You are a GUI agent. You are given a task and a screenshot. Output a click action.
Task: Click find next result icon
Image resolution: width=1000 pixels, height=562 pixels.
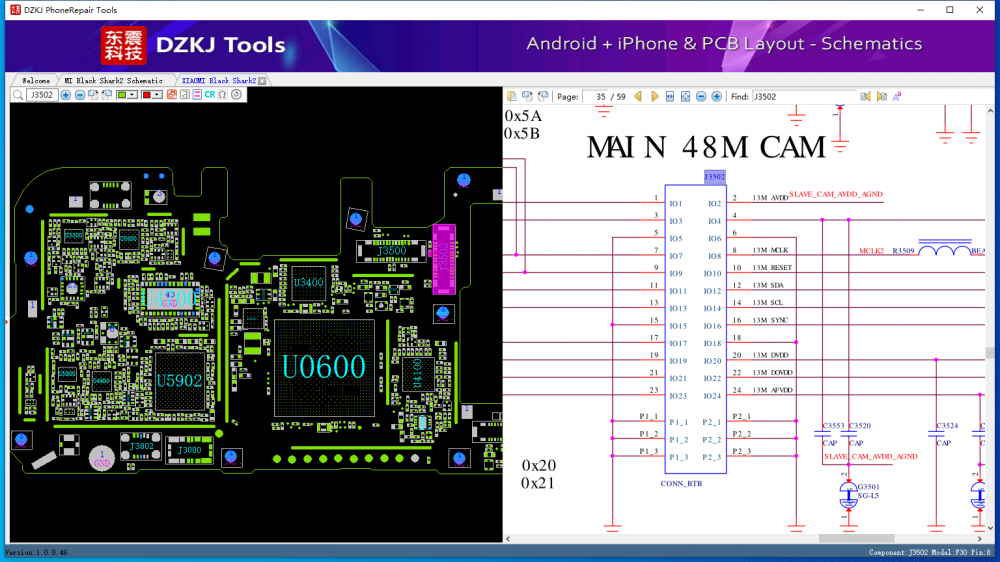click(882, 97)
